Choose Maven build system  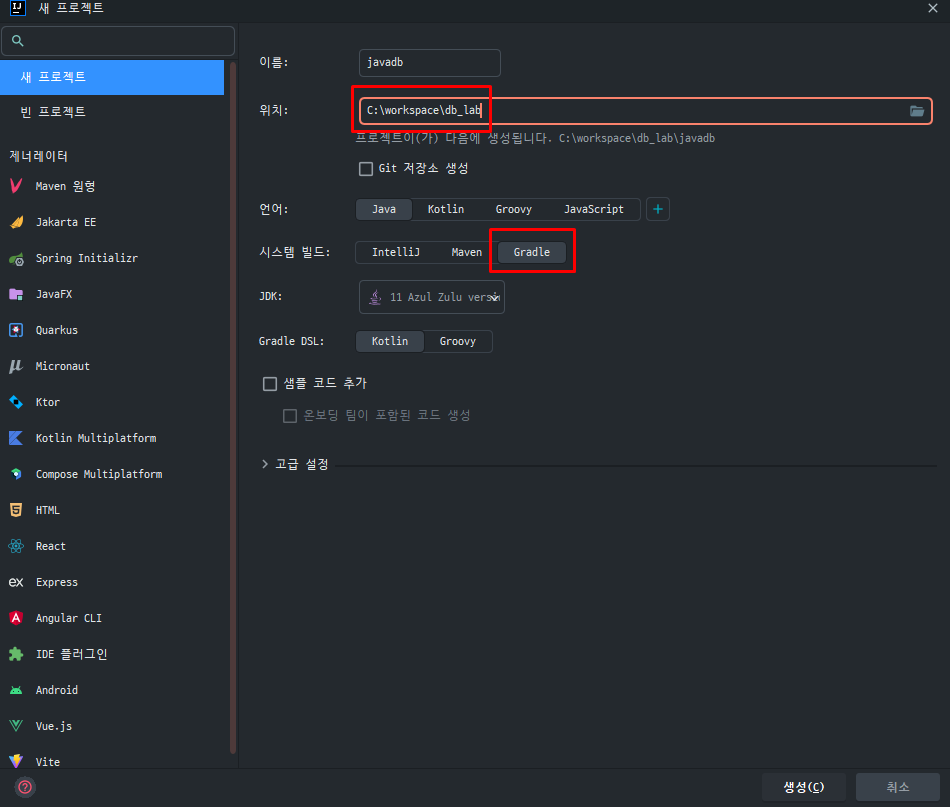click(467, 253)
